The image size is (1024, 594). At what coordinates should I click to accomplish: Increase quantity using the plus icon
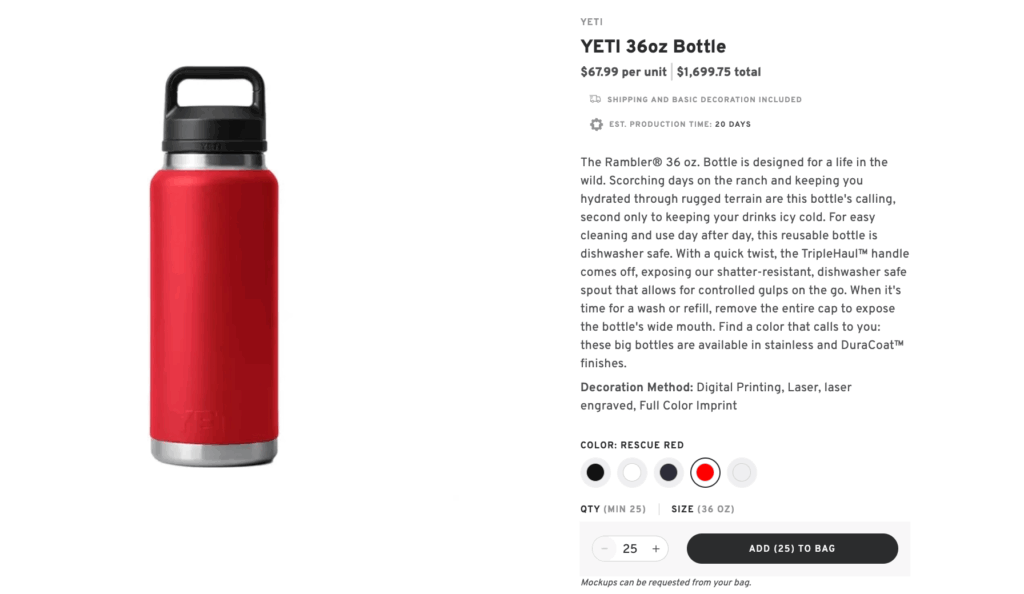point(655,548)
